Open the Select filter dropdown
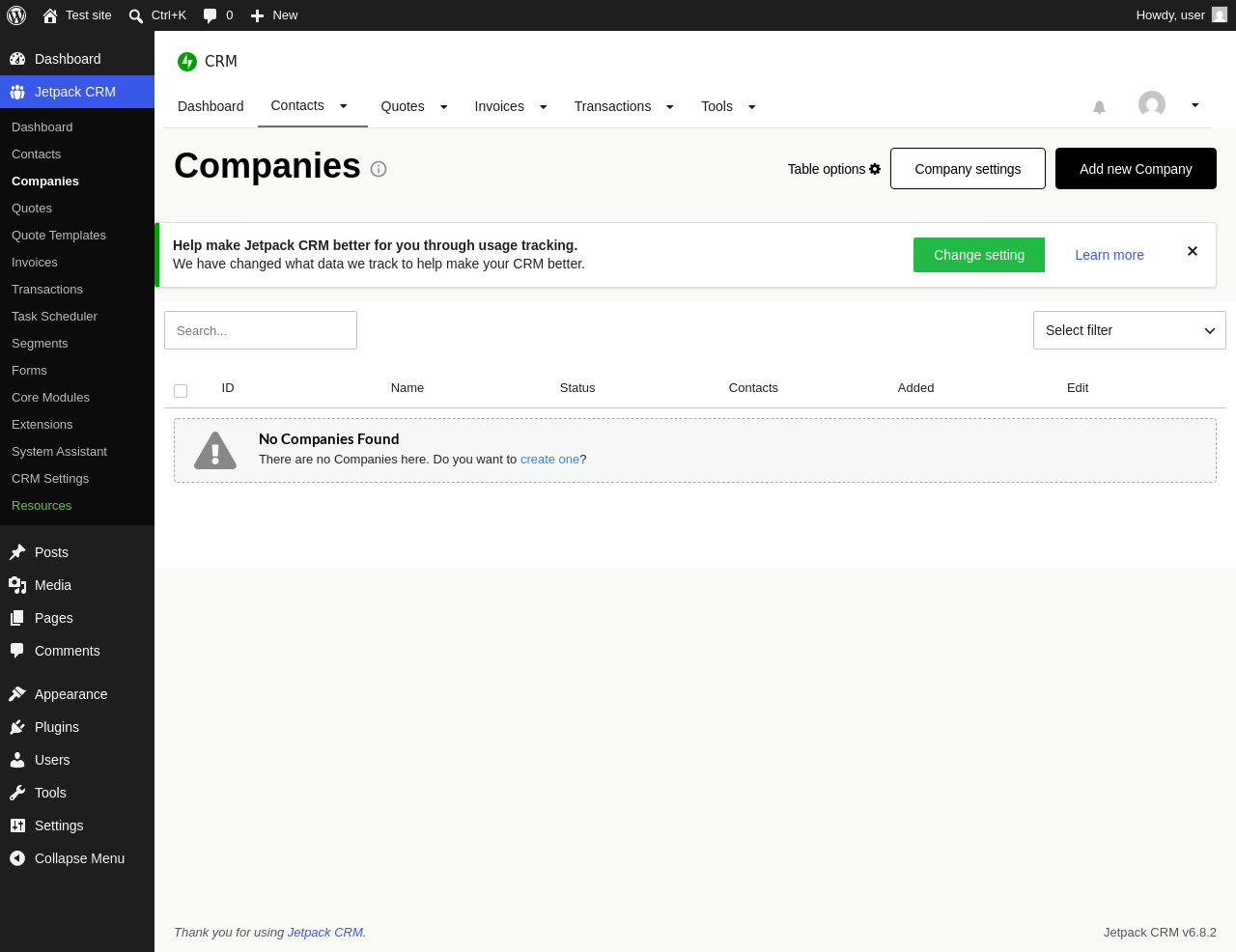 click(x=1130, y=330)
